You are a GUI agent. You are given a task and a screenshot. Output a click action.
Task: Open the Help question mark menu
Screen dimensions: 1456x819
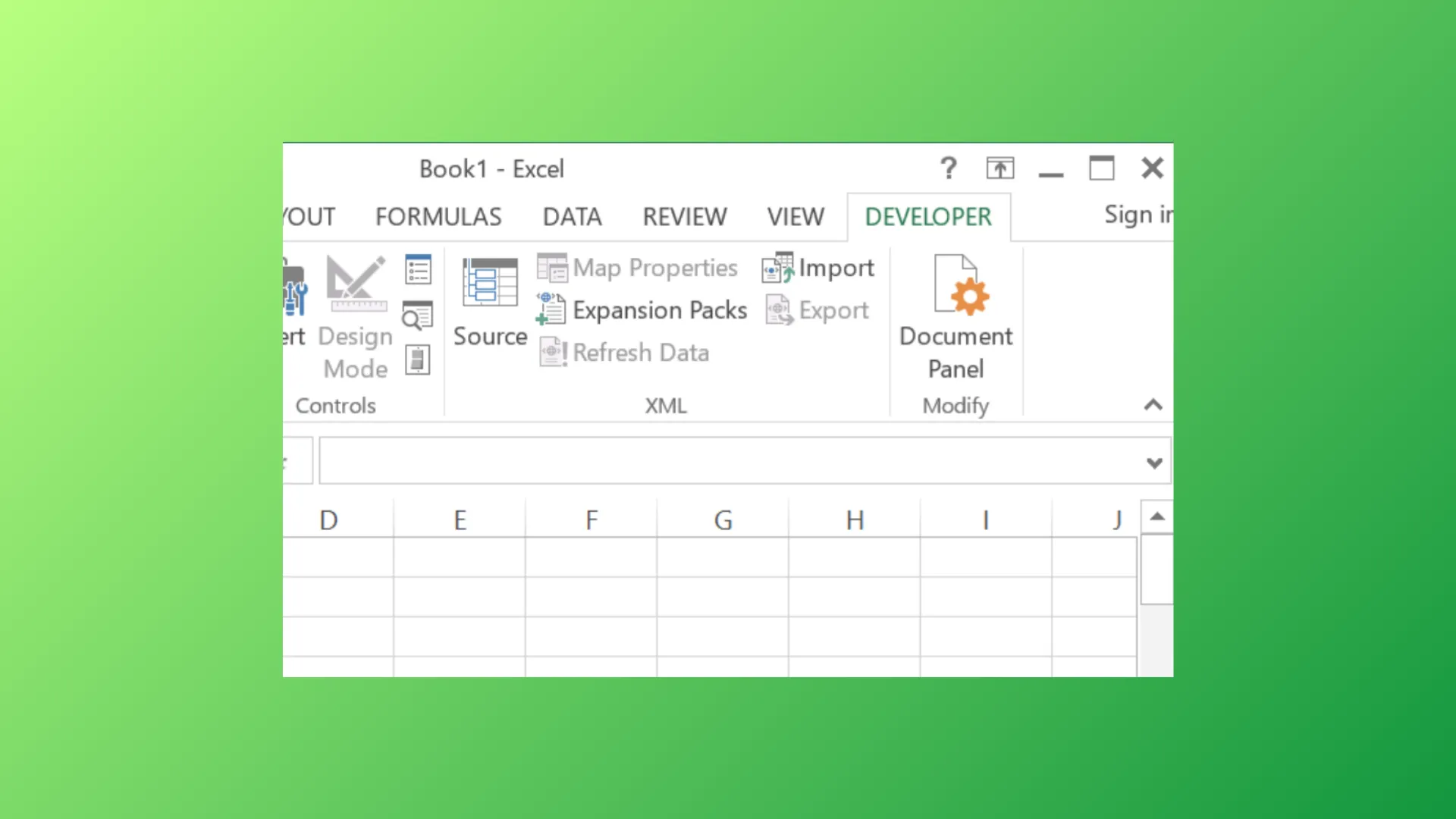pyautogui.click(x=949, y=168)
